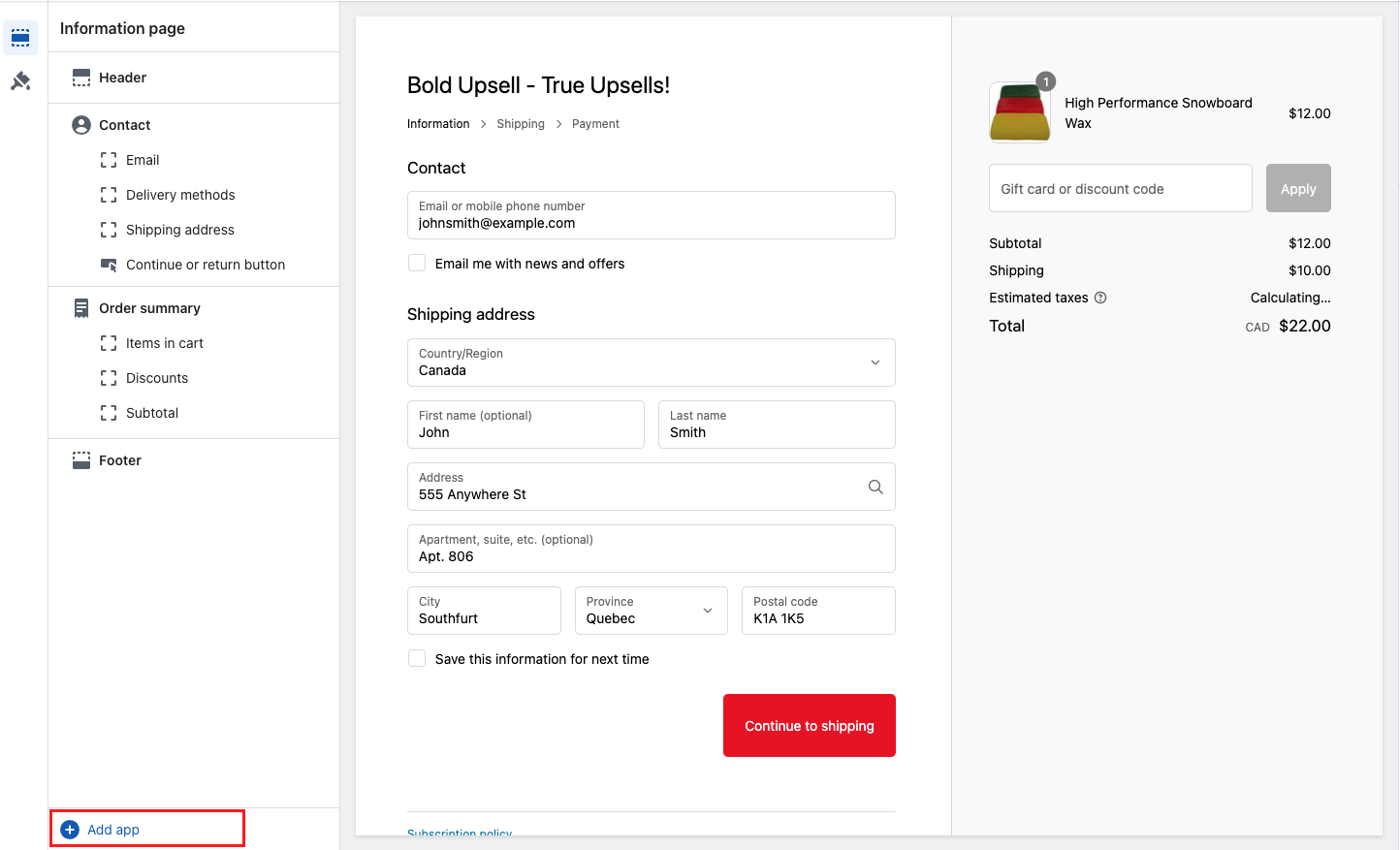1400x850 pixels.
Task: Click the Information page panel title
Action: click(x=122, y=28)
